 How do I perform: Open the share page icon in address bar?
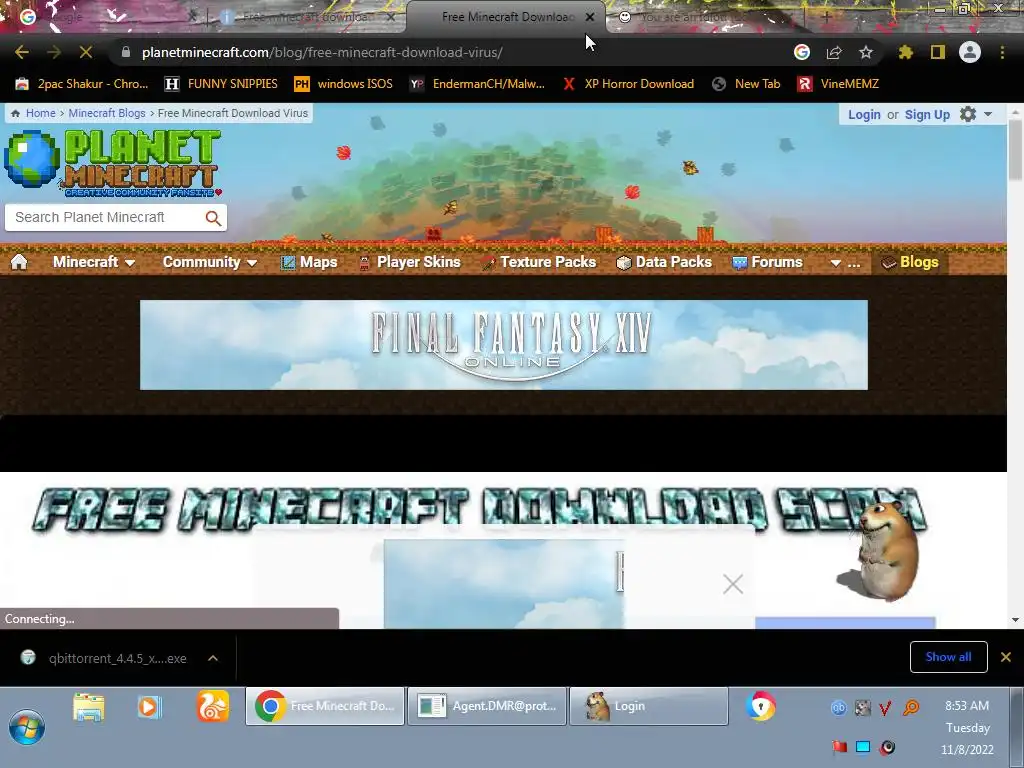tap(834, 52)
